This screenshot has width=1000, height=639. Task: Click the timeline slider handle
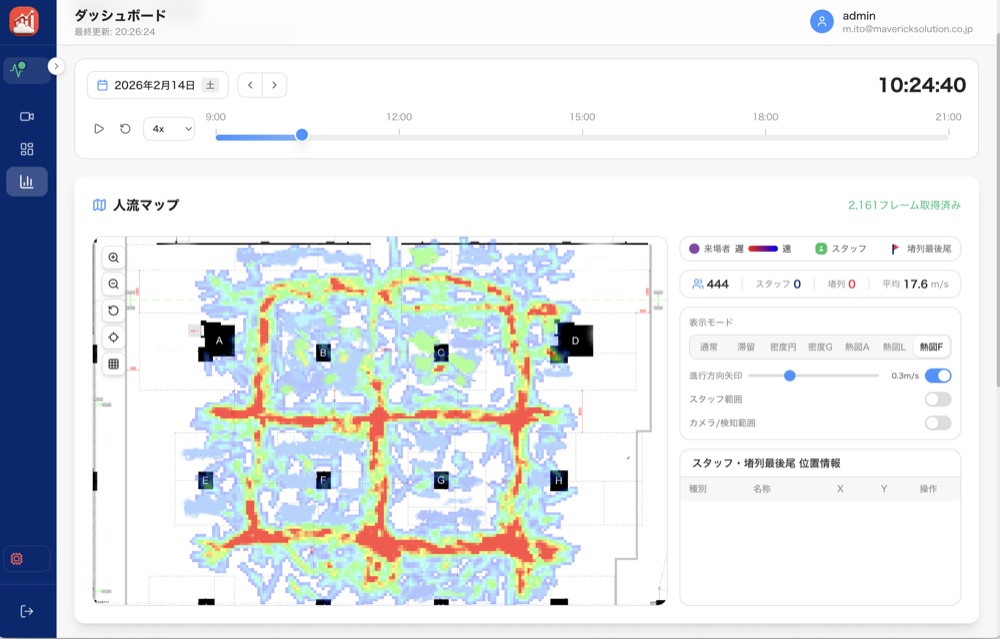pos(302,135)
